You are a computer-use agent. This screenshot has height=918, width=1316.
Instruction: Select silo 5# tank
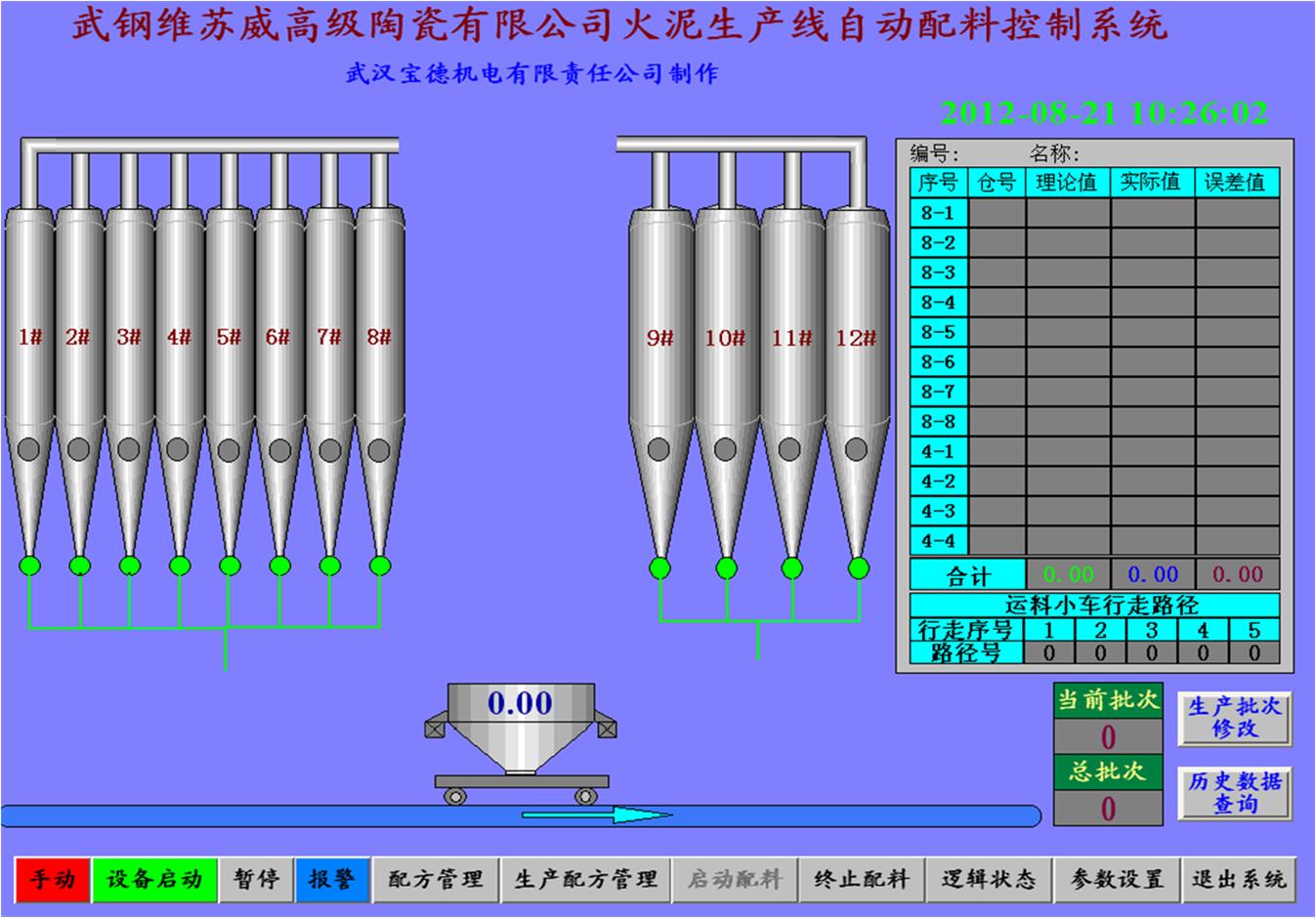[x=229, y=381]
